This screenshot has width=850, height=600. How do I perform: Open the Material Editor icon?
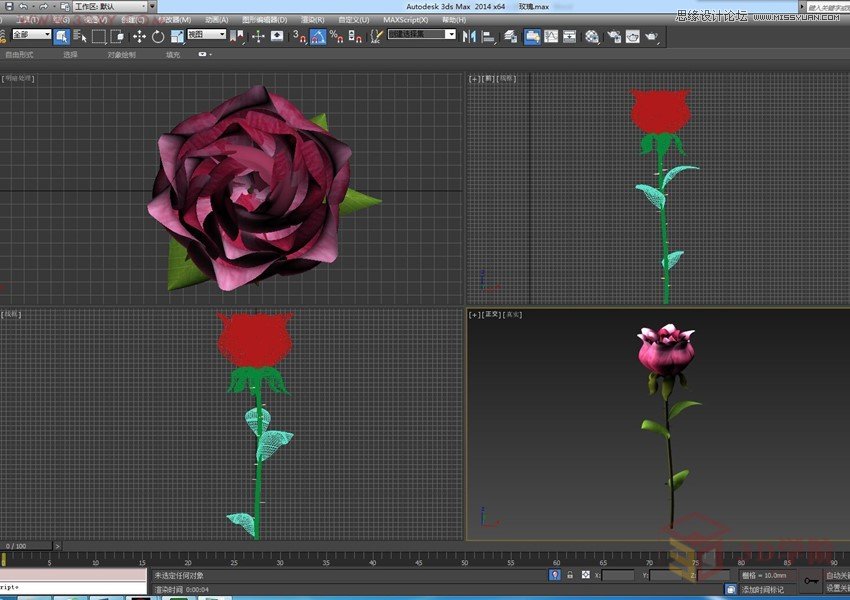[592, 37]
